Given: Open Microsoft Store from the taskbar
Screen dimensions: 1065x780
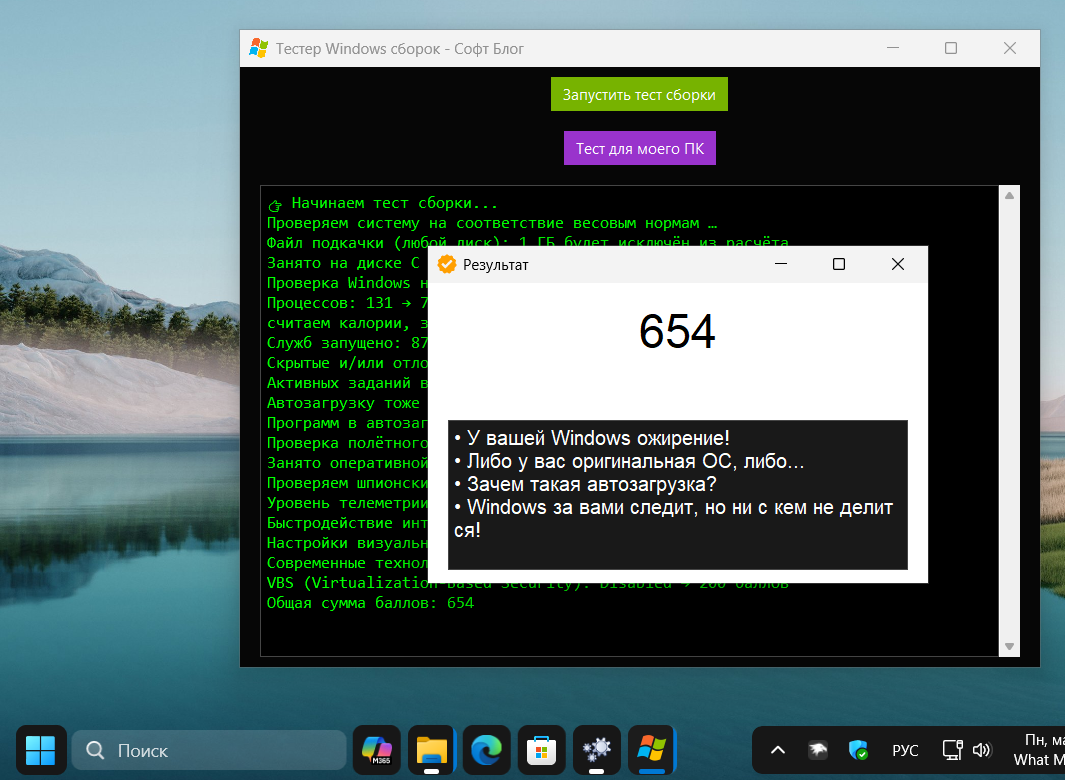Looking at the screenshot, I should point(541,750).
